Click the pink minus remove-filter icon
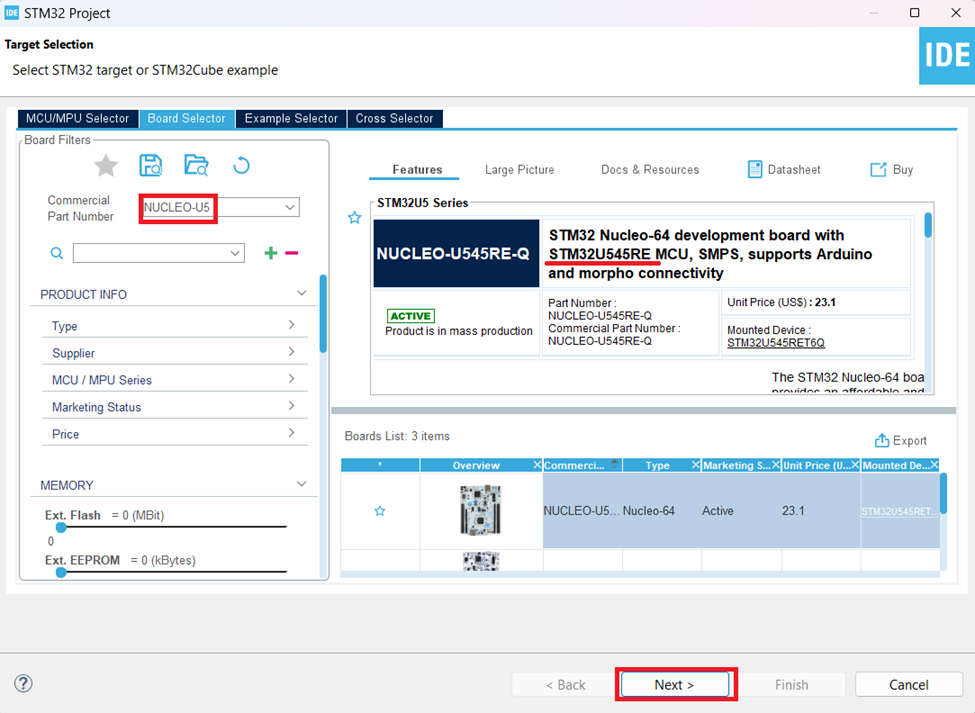The image size is (975, 713). (x=292, y=252)
